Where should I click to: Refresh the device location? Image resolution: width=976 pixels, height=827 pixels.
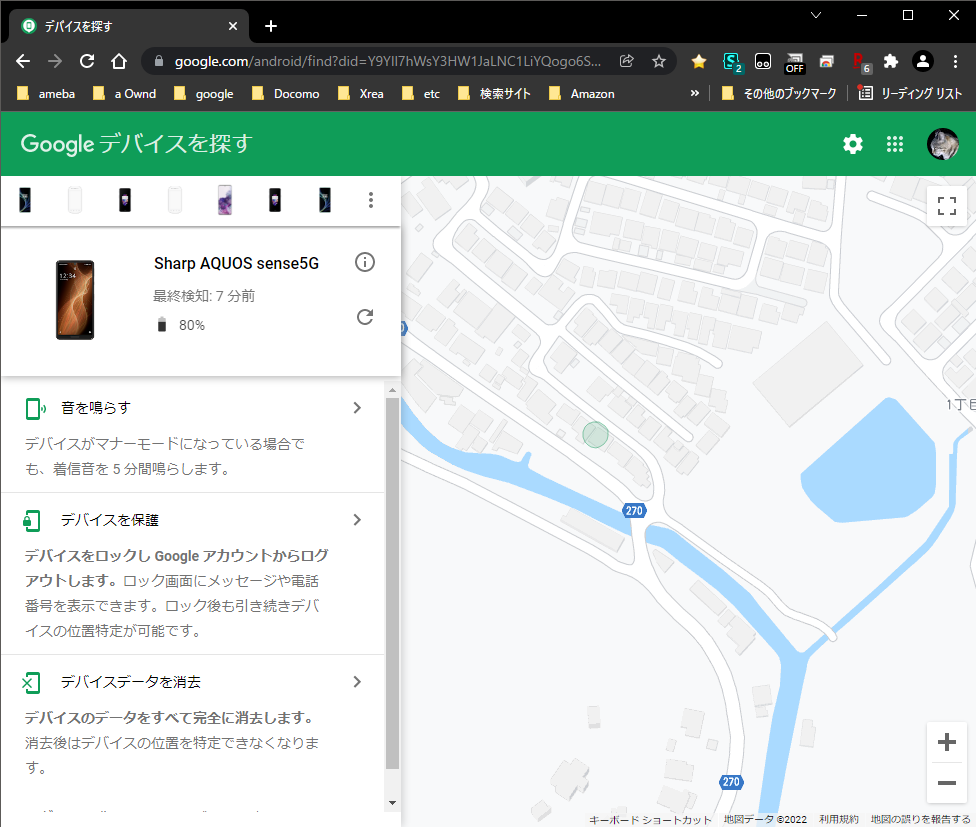pyautogui.click(x=365, y=317)
